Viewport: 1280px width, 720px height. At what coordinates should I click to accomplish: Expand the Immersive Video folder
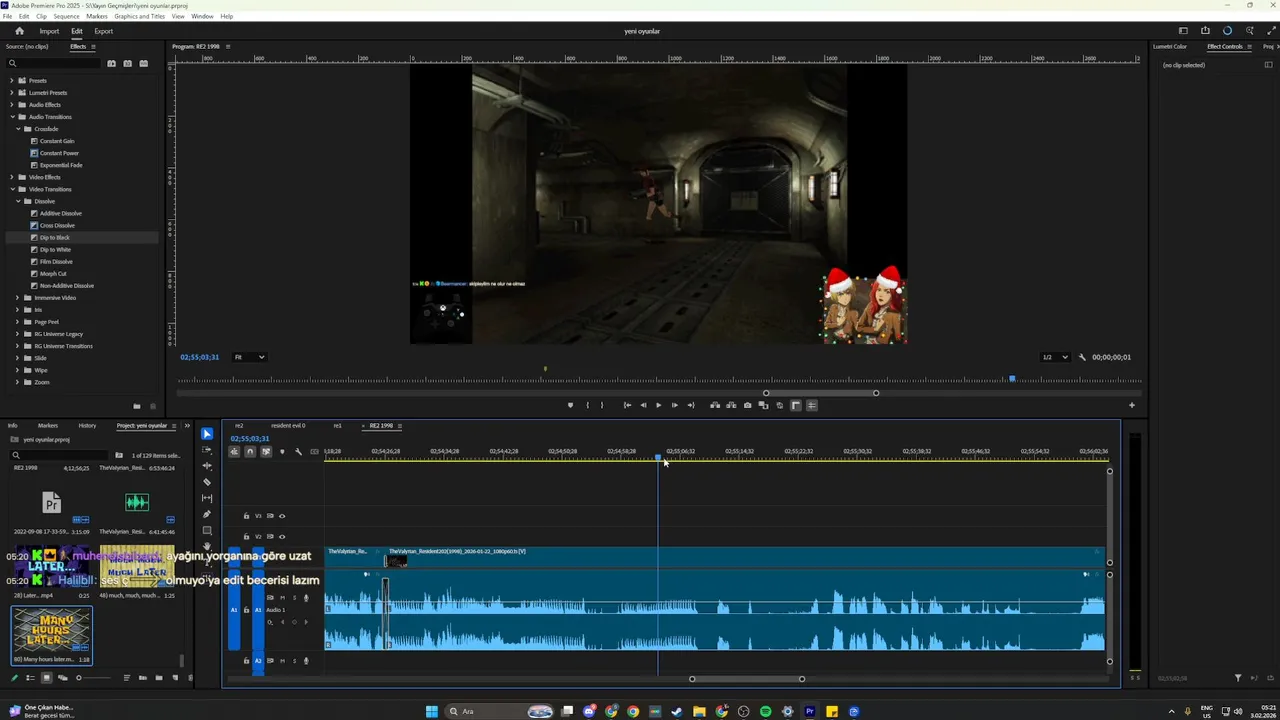(x=17, y=298)
